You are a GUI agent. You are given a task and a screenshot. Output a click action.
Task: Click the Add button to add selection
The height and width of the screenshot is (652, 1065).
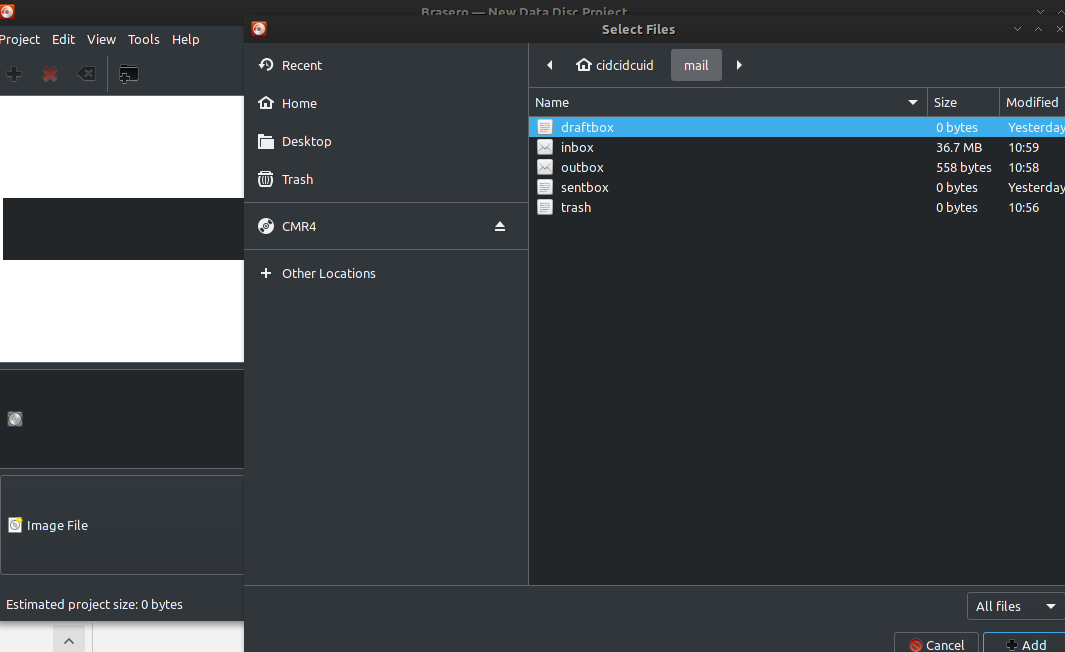[x=1027, y=644]
